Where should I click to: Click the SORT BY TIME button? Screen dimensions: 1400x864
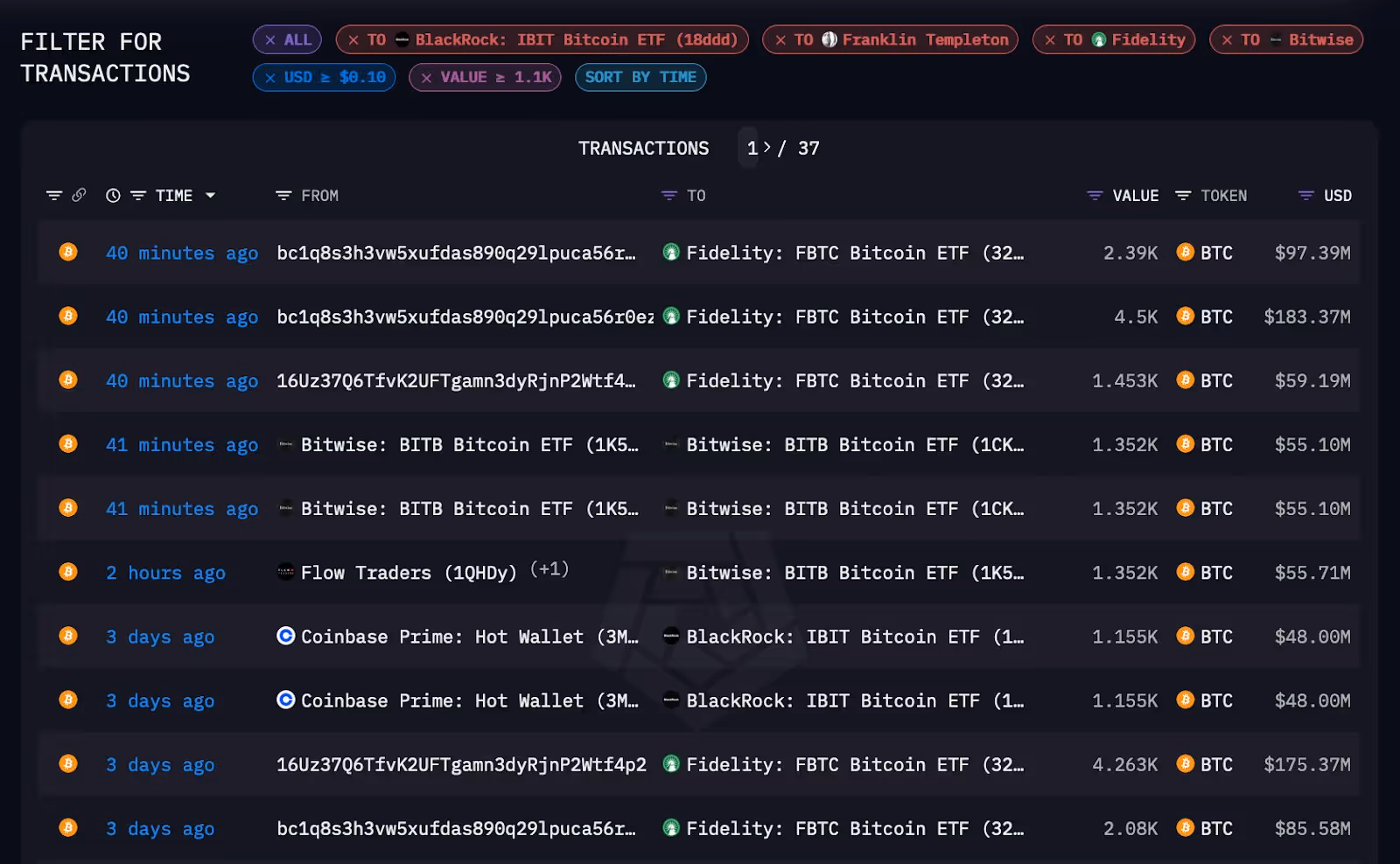pos(640,78)
